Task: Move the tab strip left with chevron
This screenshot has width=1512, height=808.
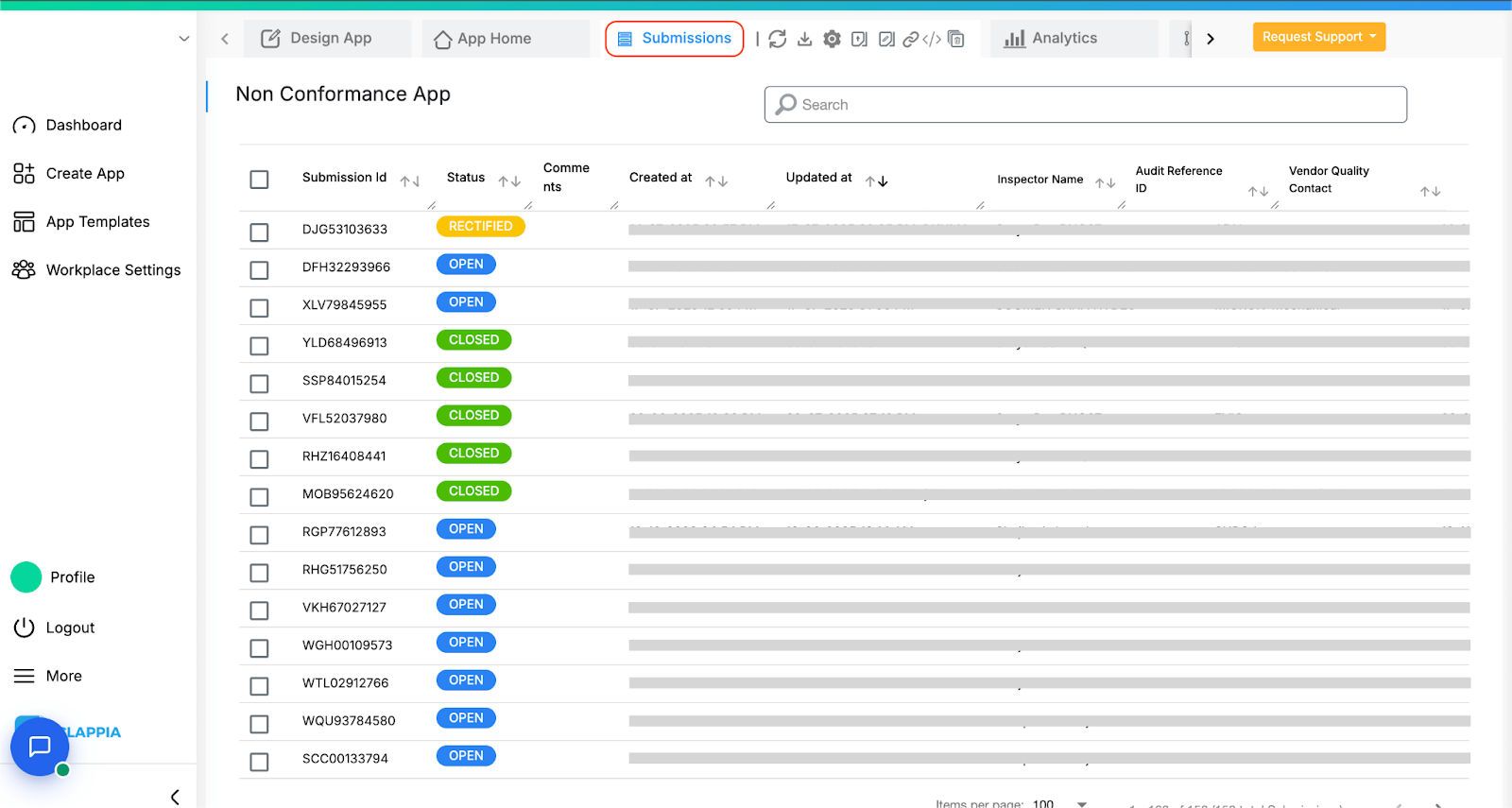Action: pos(225,39)
